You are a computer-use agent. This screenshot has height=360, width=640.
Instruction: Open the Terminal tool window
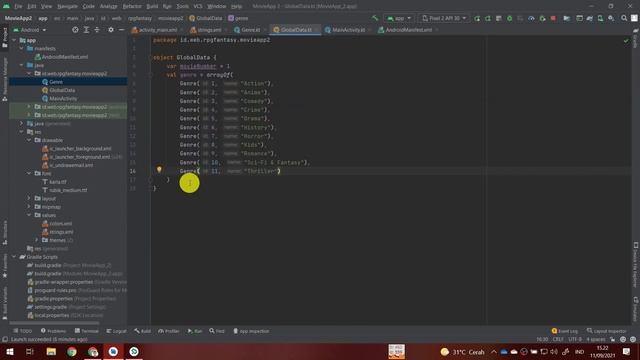tap(87, 331)
